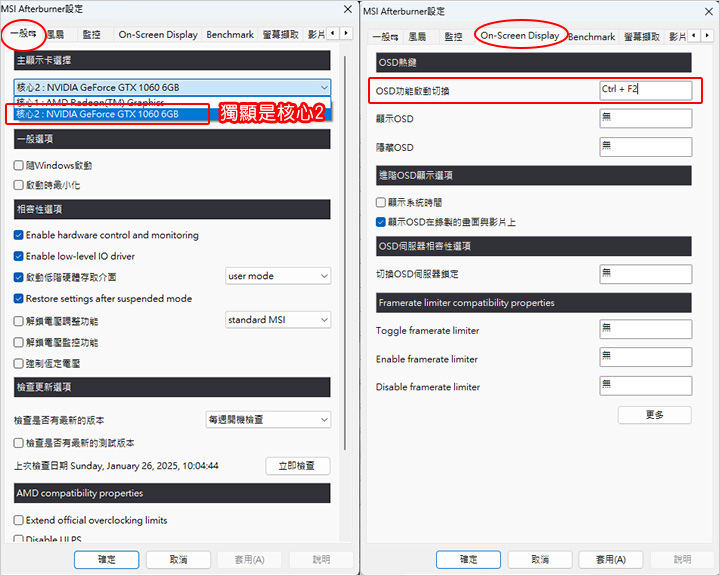Open 螢幕擷取 tab in left window

[281, 34]
